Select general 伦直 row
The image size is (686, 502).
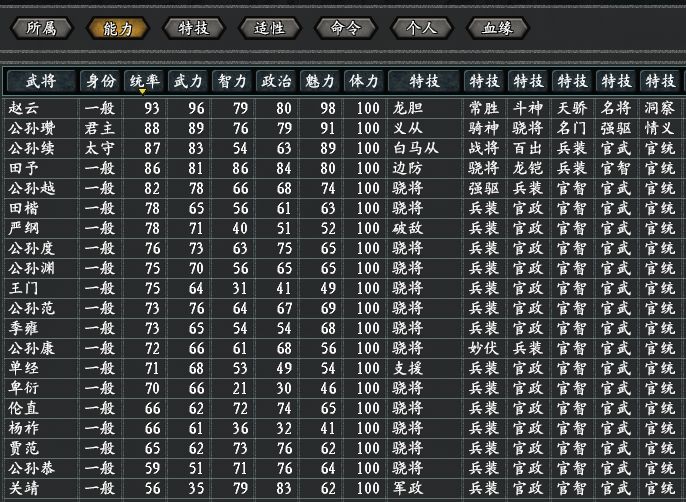click(343, 408)
